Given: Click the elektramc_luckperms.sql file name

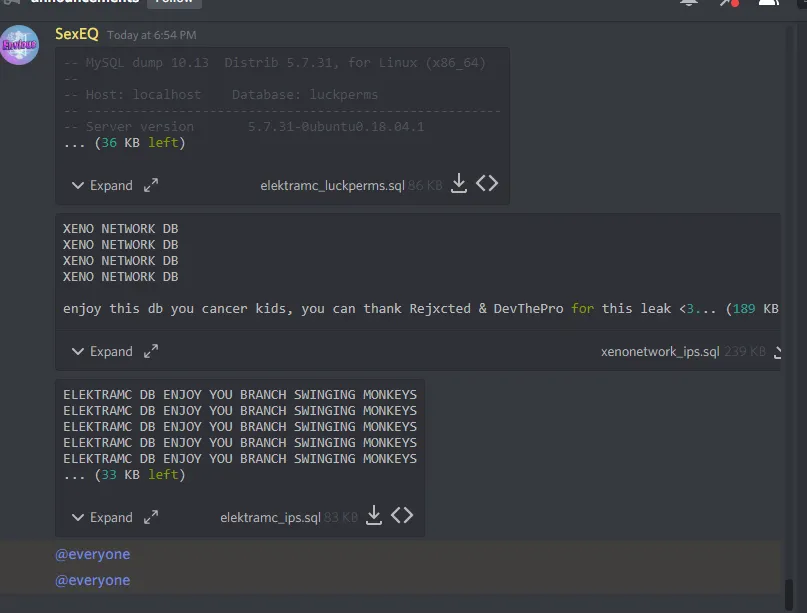Looking at the screenshot, I should point(332,185).
